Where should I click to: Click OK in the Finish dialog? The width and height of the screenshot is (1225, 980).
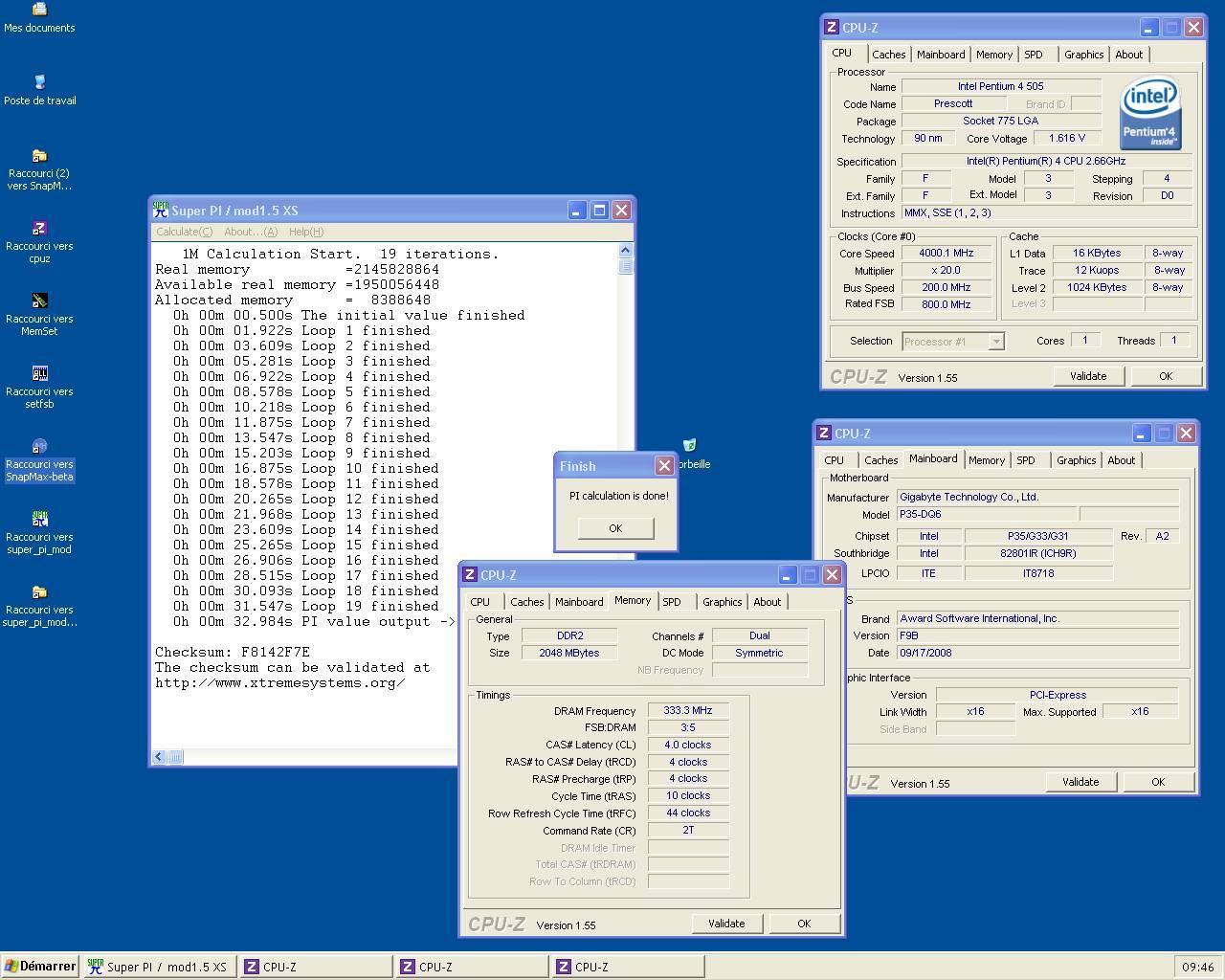coord(615,528)
